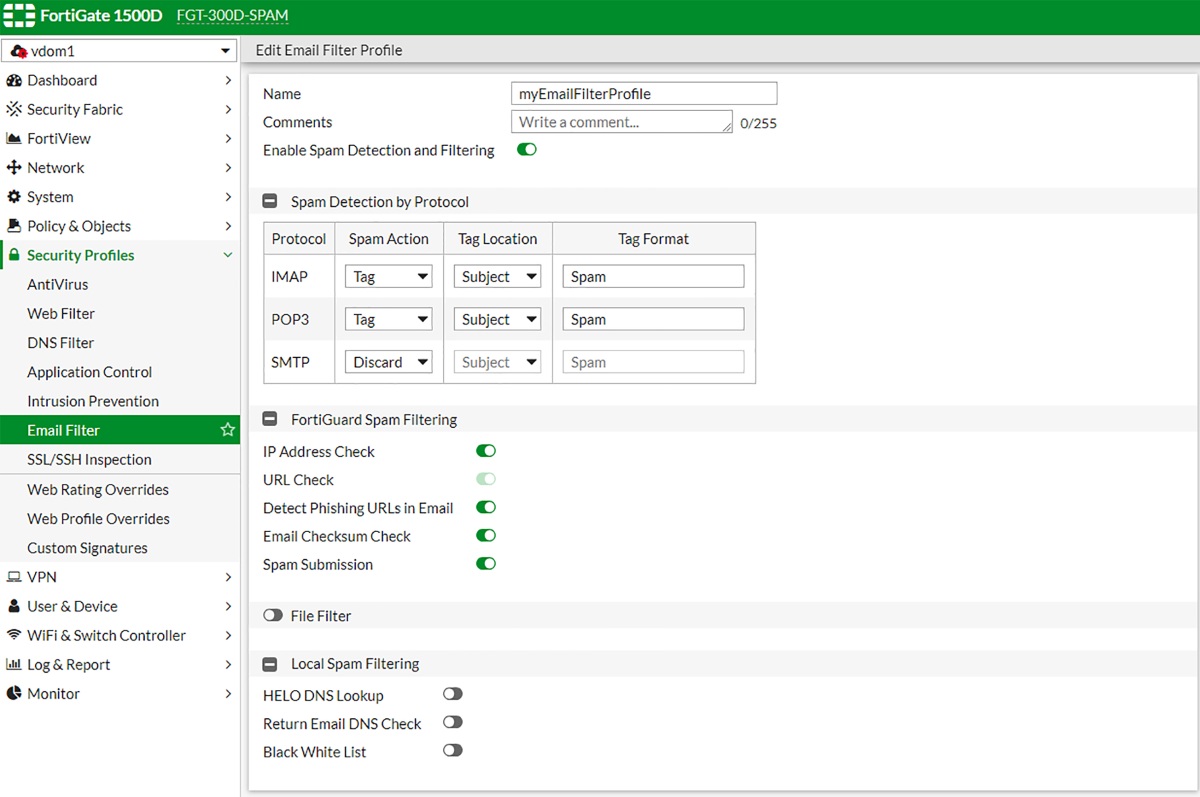This screenshot has height=797, width=1200.
Task: Click the Security Profiles lock icon
Action: point(14,255)
